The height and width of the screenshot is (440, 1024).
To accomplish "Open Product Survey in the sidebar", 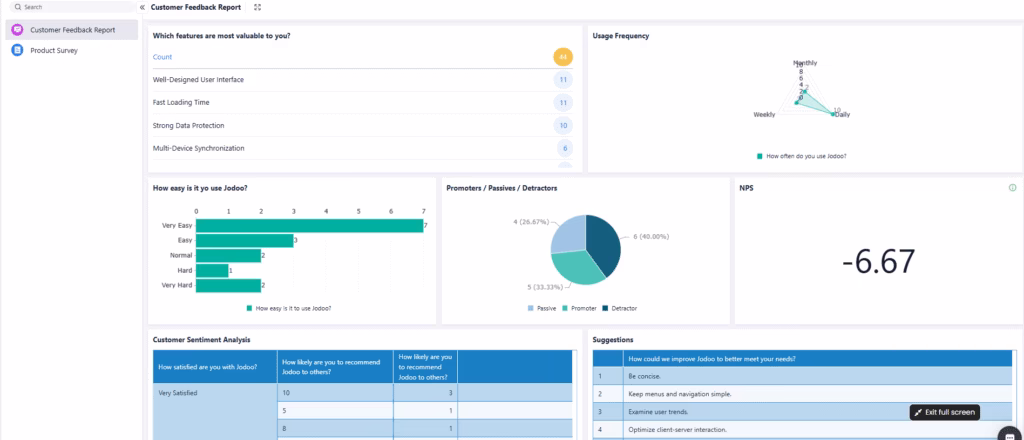I will point(54,50).
